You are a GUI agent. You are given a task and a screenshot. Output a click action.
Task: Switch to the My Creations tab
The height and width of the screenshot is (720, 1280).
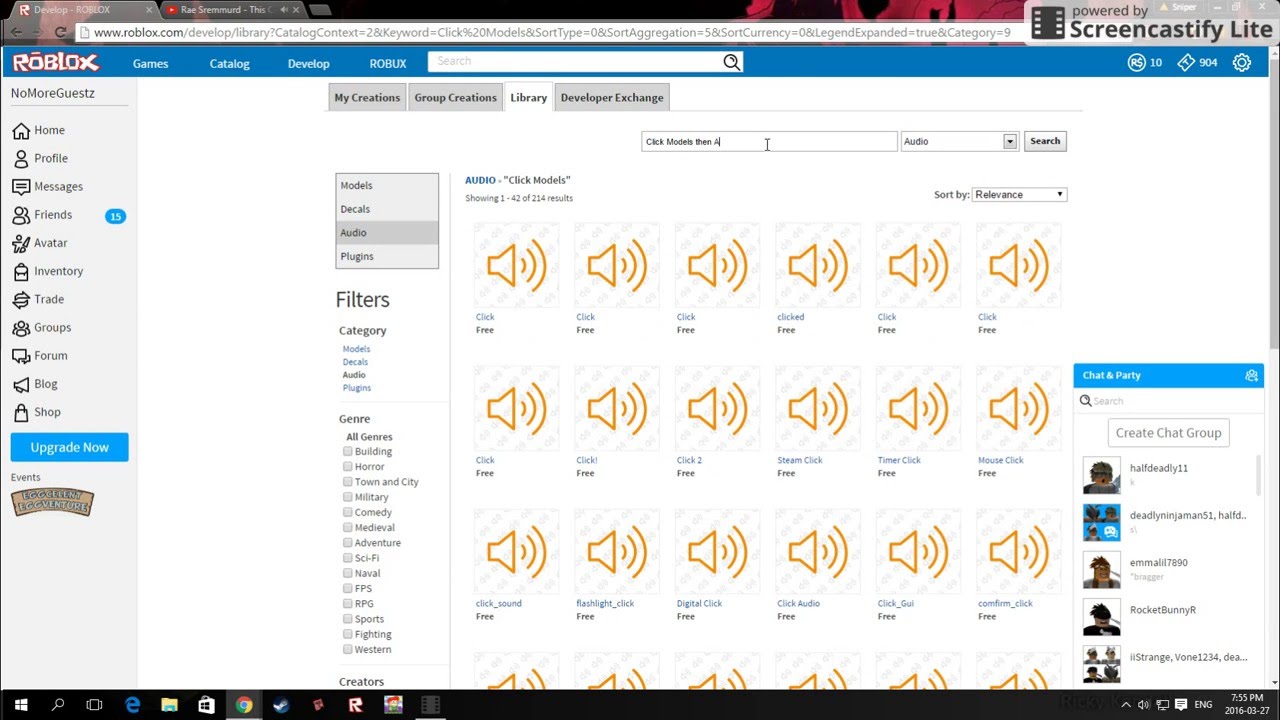click(x=367, y=97)
